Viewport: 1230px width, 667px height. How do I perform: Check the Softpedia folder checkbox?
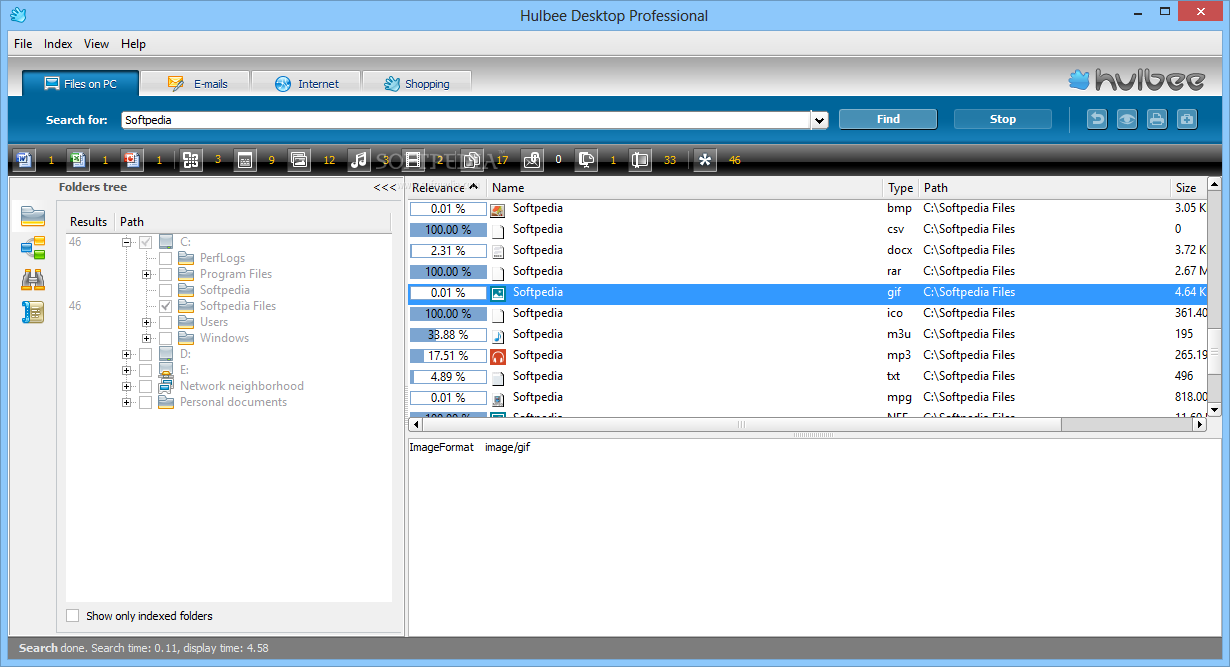tap(166, 290)
